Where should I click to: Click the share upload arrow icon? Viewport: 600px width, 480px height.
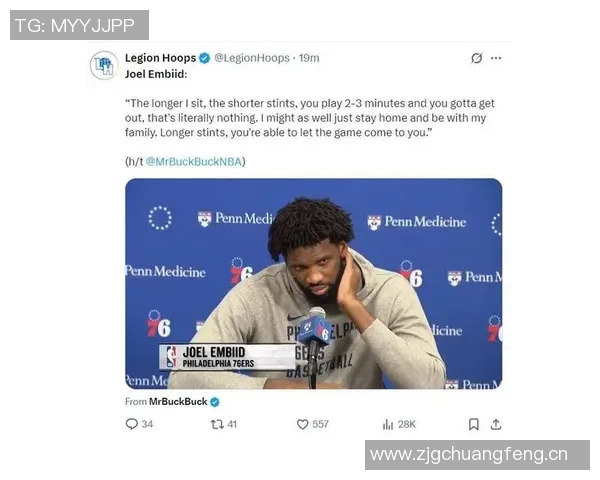496,424
